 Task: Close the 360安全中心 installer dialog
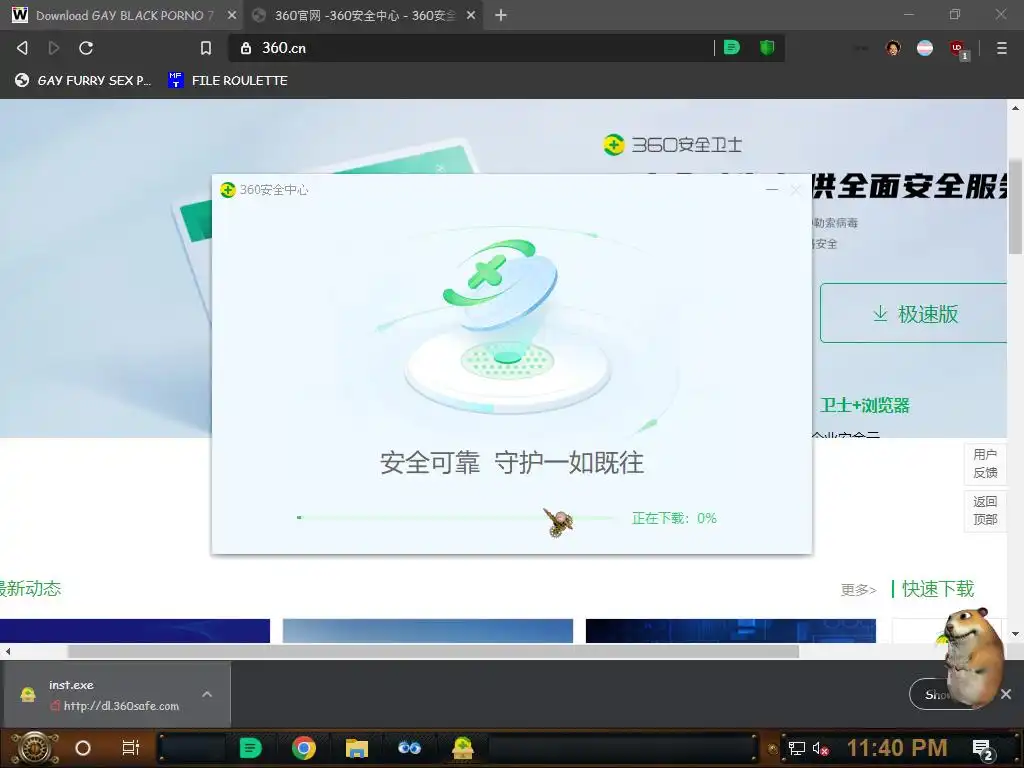tap(795, 190)
